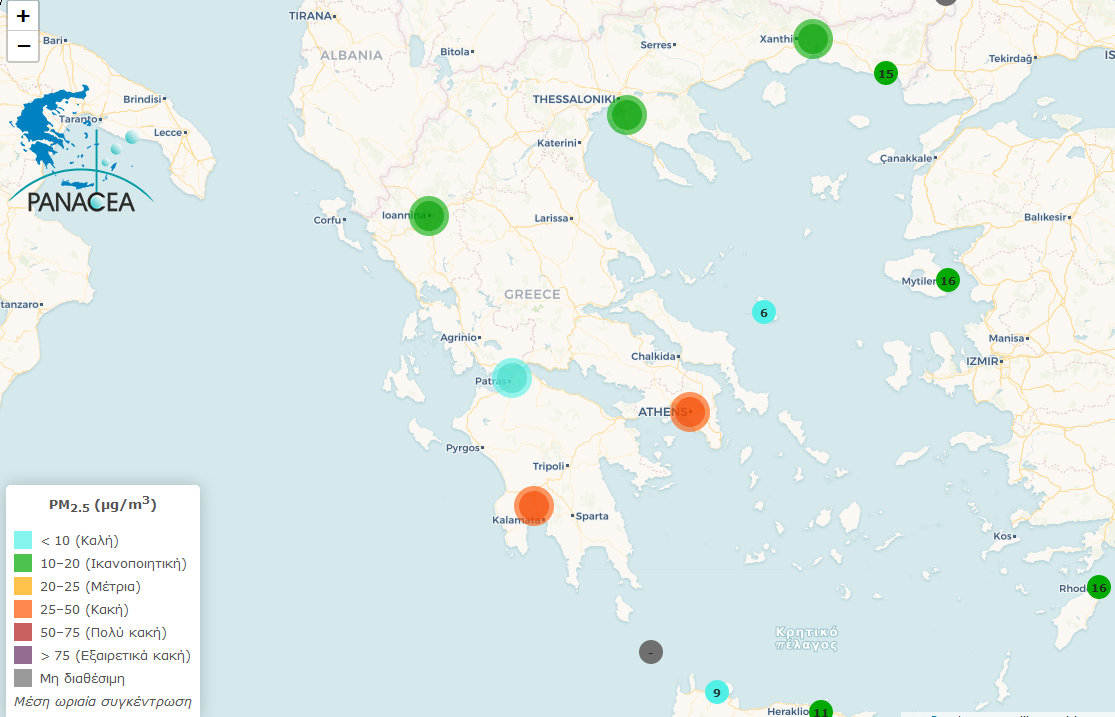Click the cyan marker labeled 9
The width and height of the screenshot is (1115, 717).
(x=717, y=691)
